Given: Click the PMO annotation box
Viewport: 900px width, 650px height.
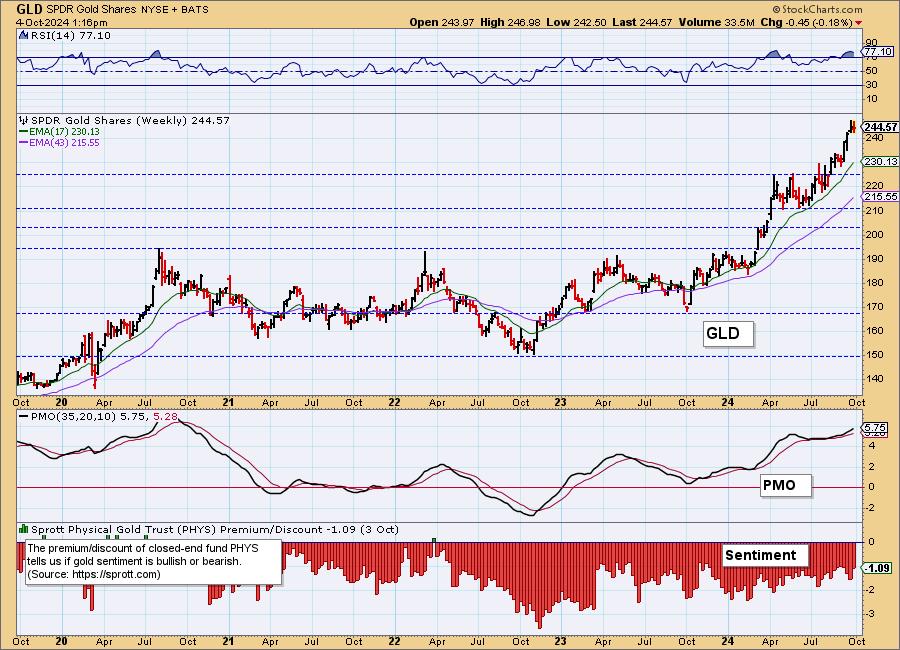Looking at the screenshot, I should pyautogui.click(x=786, y=485).
